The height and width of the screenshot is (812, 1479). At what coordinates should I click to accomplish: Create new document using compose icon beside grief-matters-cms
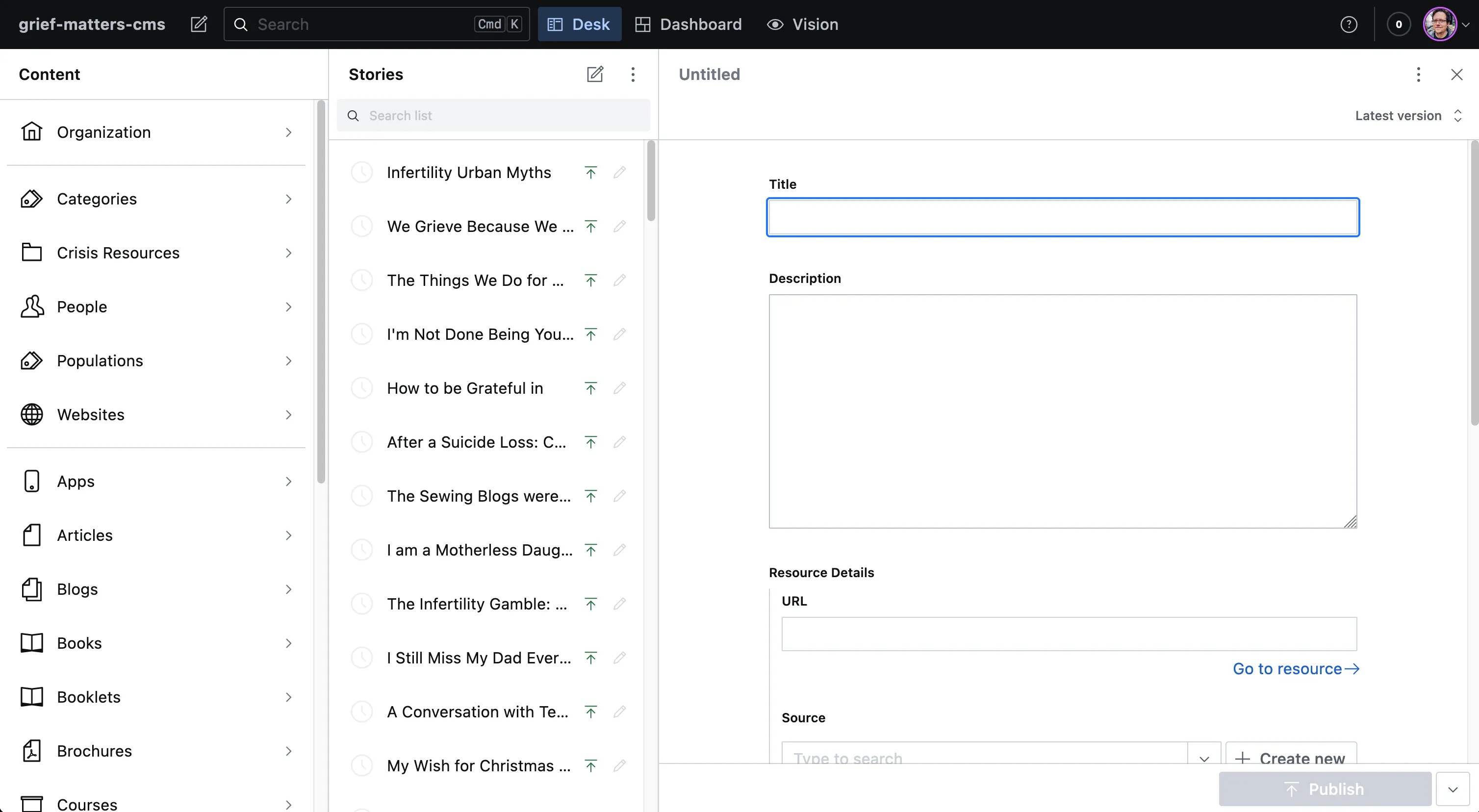[198, 24]
